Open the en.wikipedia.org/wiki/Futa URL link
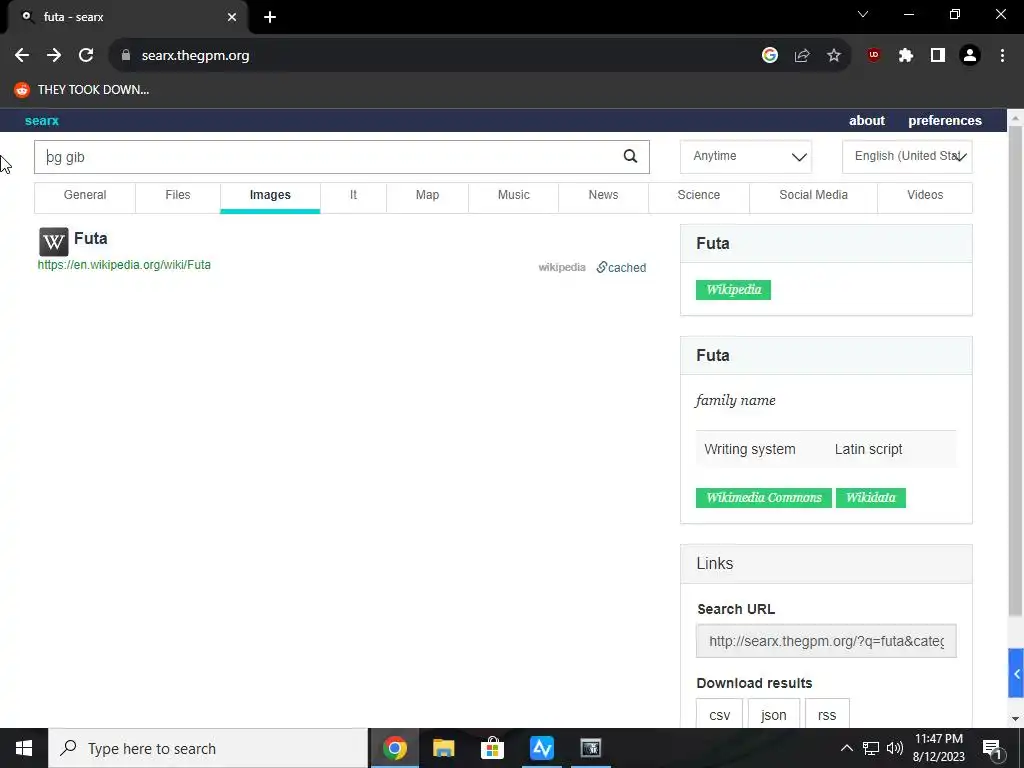The width and height of the screenshot is (1024, 768). pyautogui.click(x=124, y=265)
